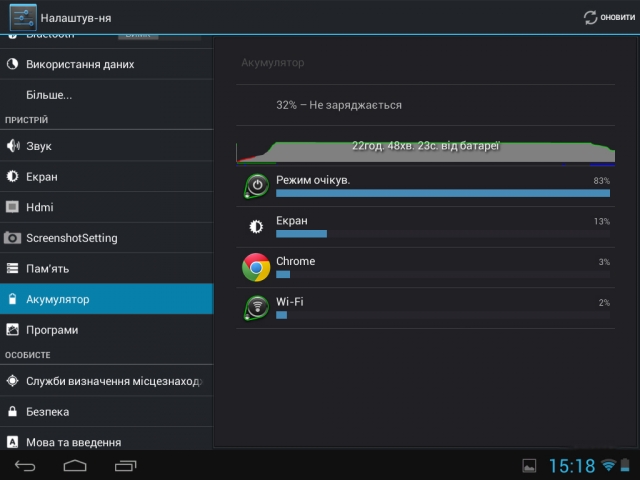This screenshot has height=480, width=640.
Task: Tap the Settings app icon in header
Action: (22, 17)
